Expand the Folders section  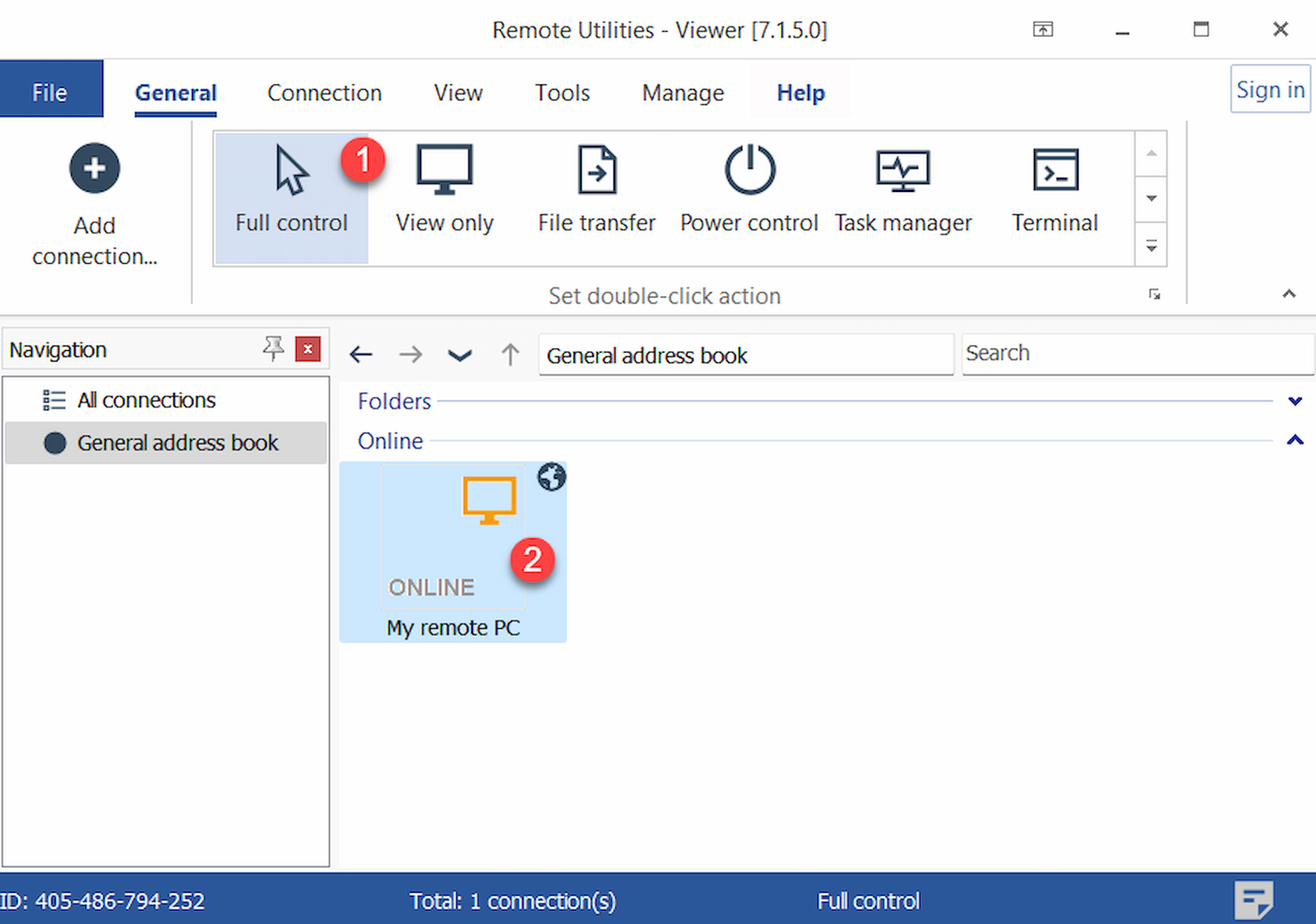(1295, 401)
